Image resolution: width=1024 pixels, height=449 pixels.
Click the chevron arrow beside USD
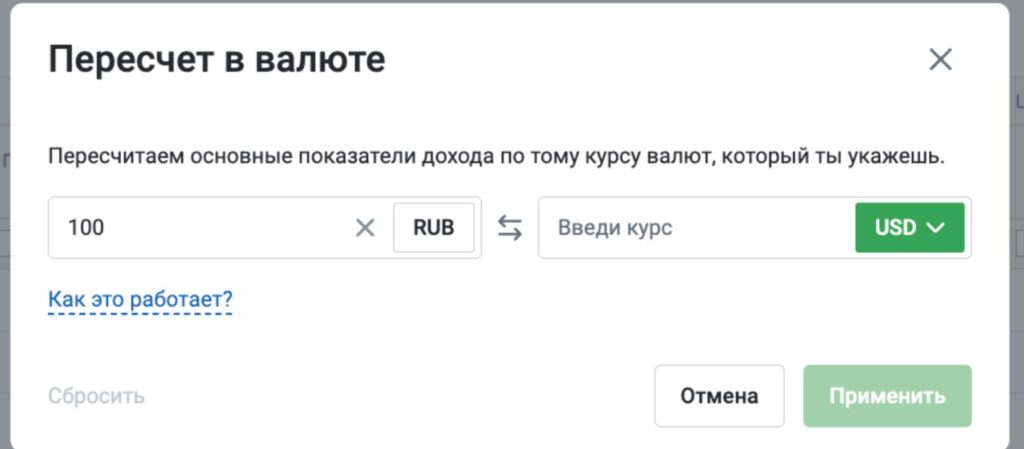pyautogui.click(x=937, y=228)
